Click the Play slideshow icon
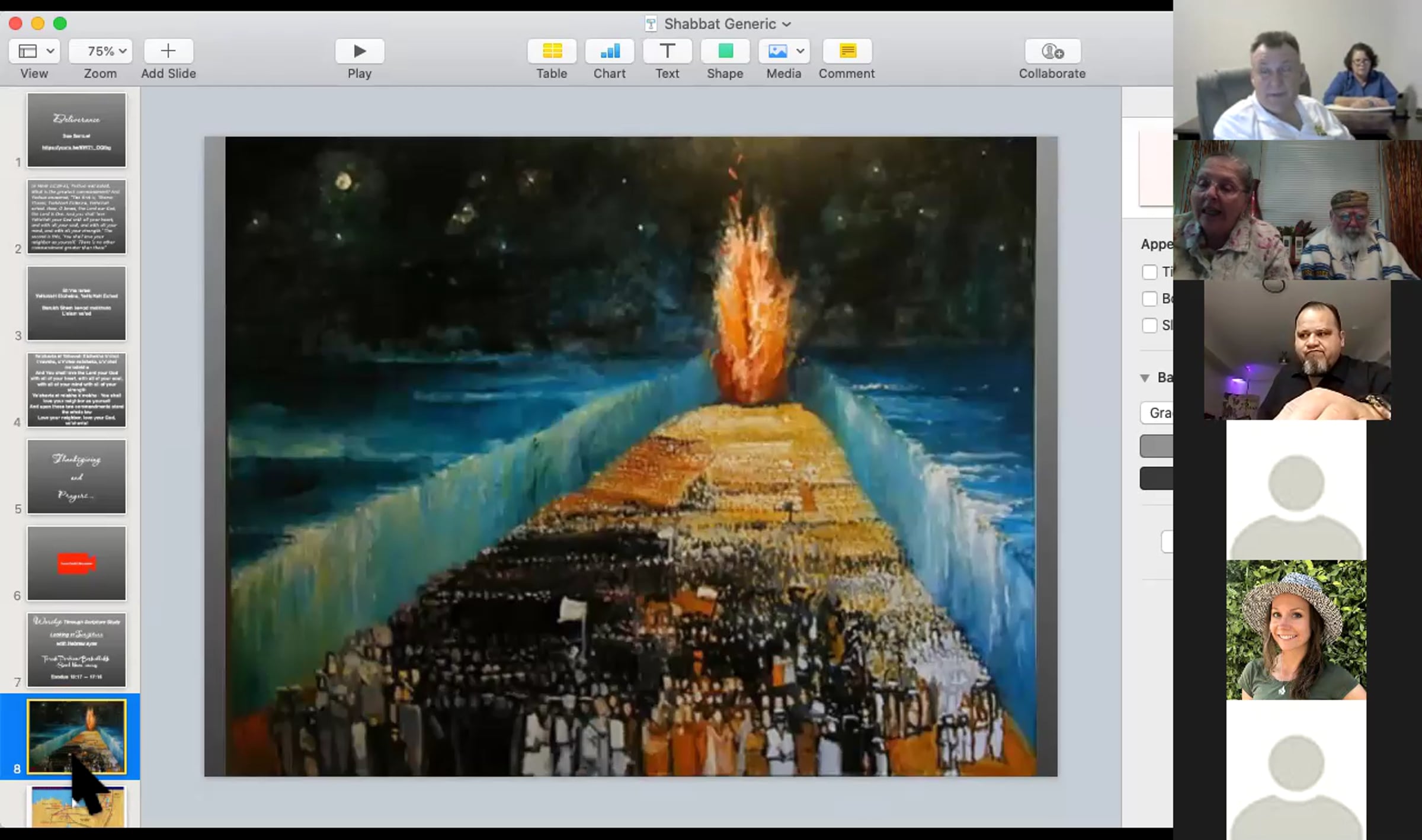Screen dimensions: 1422x840 pyautogui.click(x=359, y=52)
